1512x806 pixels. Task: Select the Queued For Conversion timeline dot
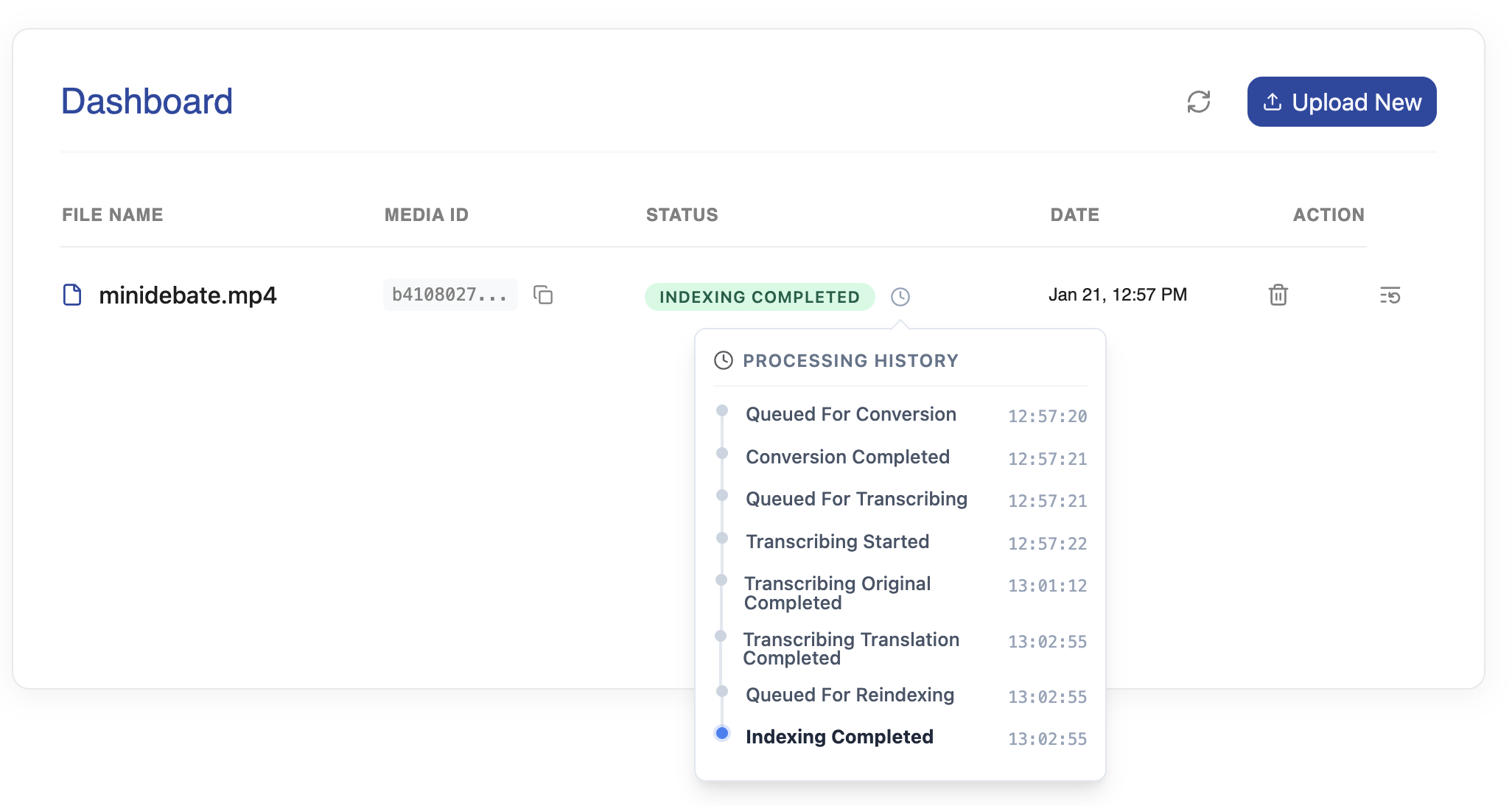pos(721,411)
